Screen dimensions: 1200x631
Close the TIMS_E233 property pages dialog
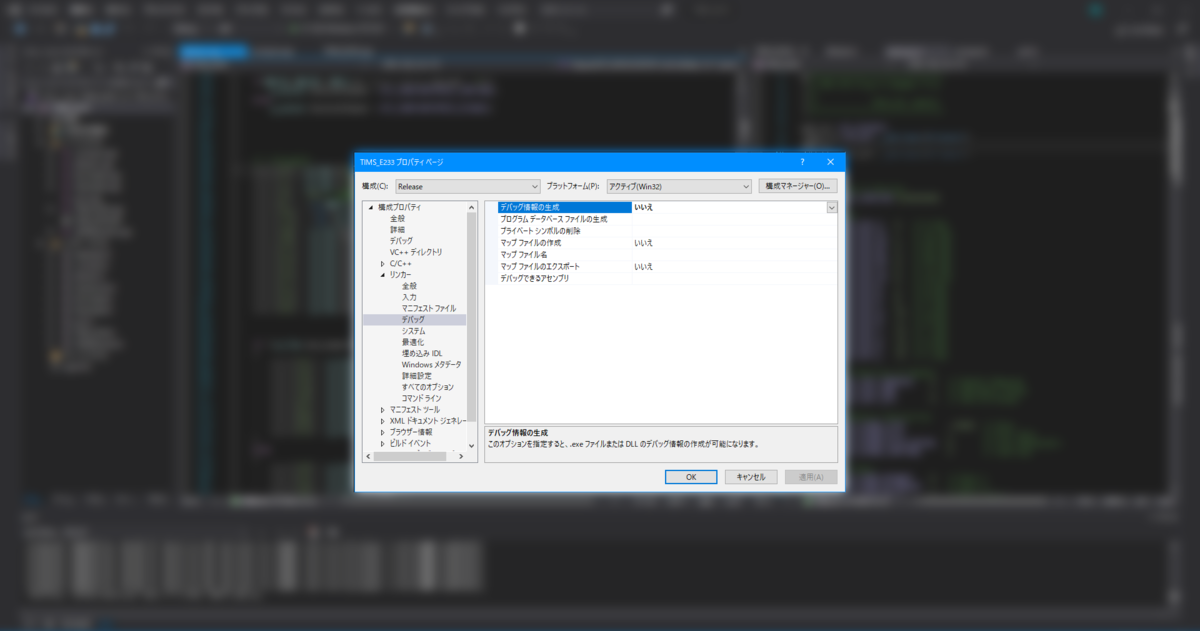click(x=830, y=162)
